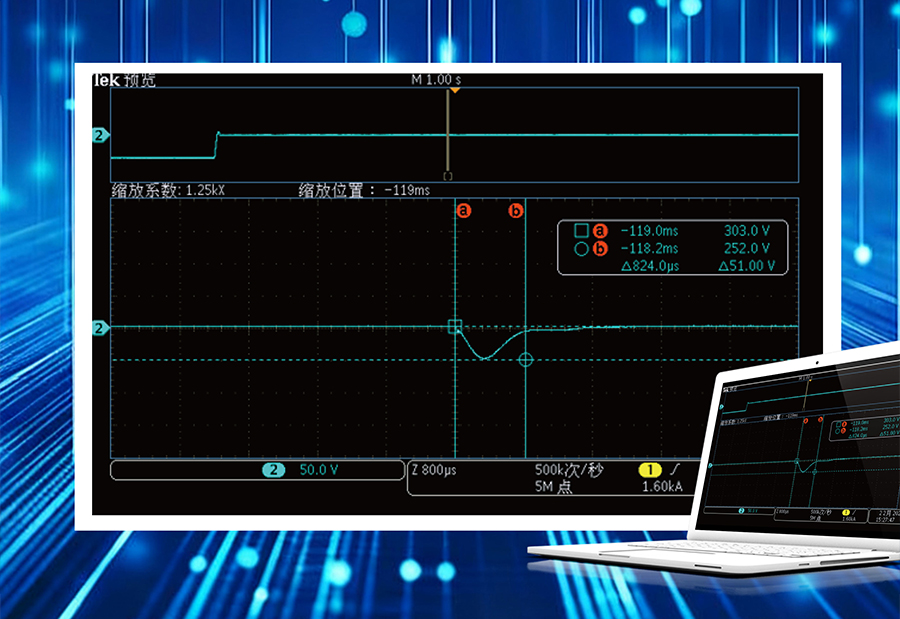Click the red cursor b label
The image size is (900, 619).
[x=517, y=211]
